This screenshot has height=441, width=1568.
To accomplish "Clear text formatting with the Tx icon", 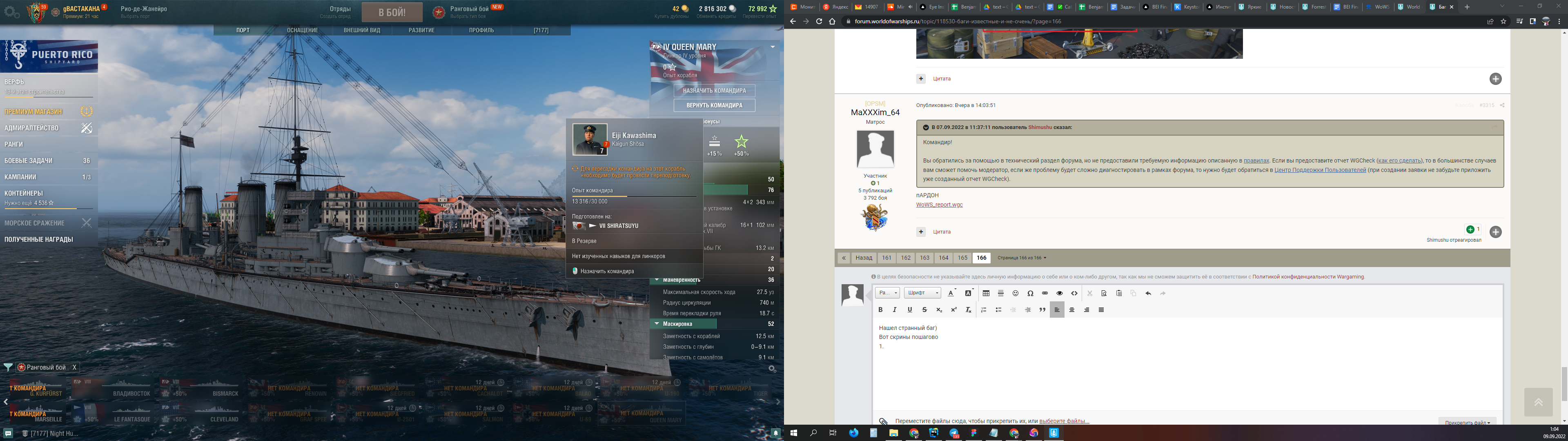I will click(969, 310).
